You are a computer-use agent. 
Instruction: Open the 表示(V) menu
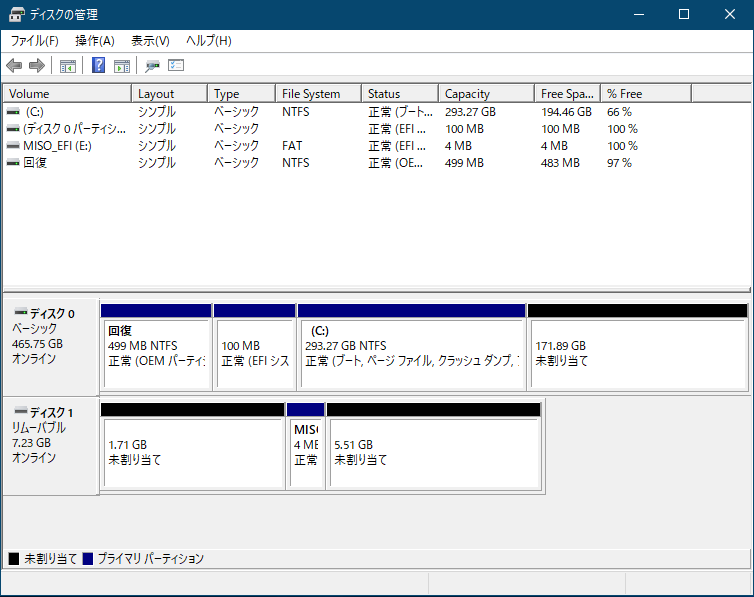tap(150, 41)
